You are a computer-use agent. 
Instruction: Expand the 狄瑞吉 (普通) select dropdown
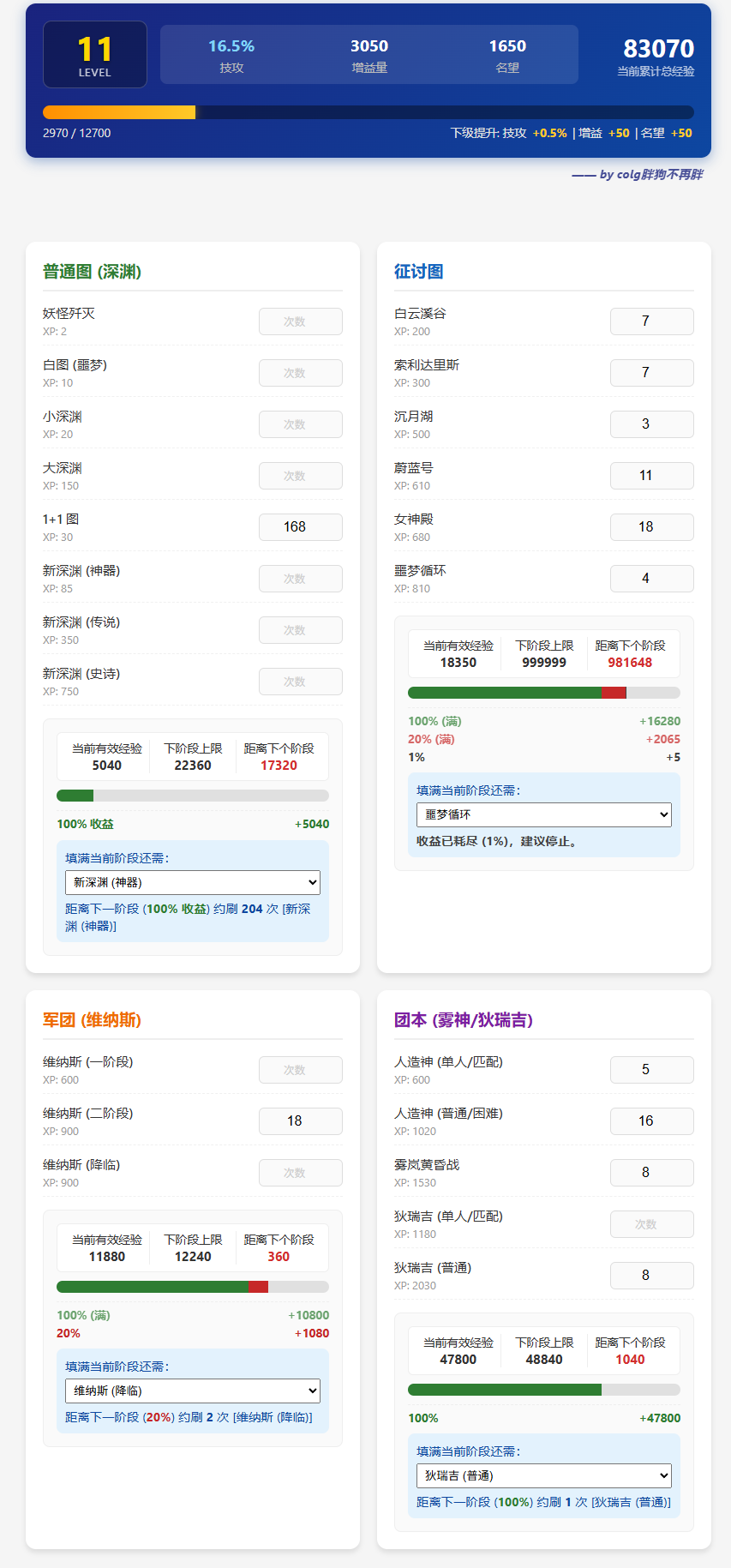click(x=543, y=1475)
